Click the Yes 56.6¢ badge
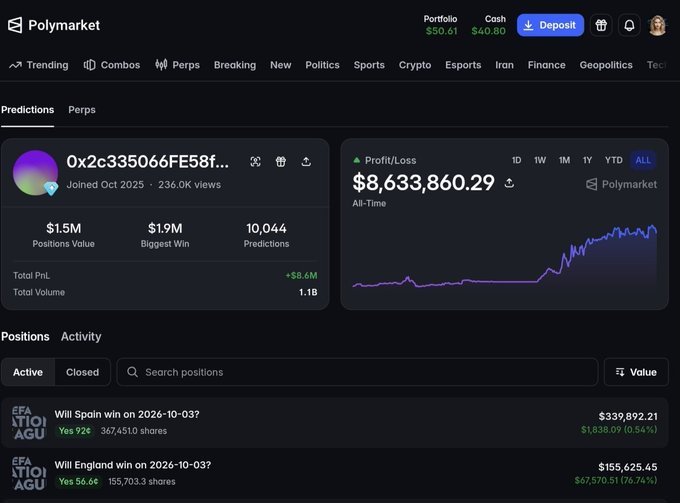 78,482
